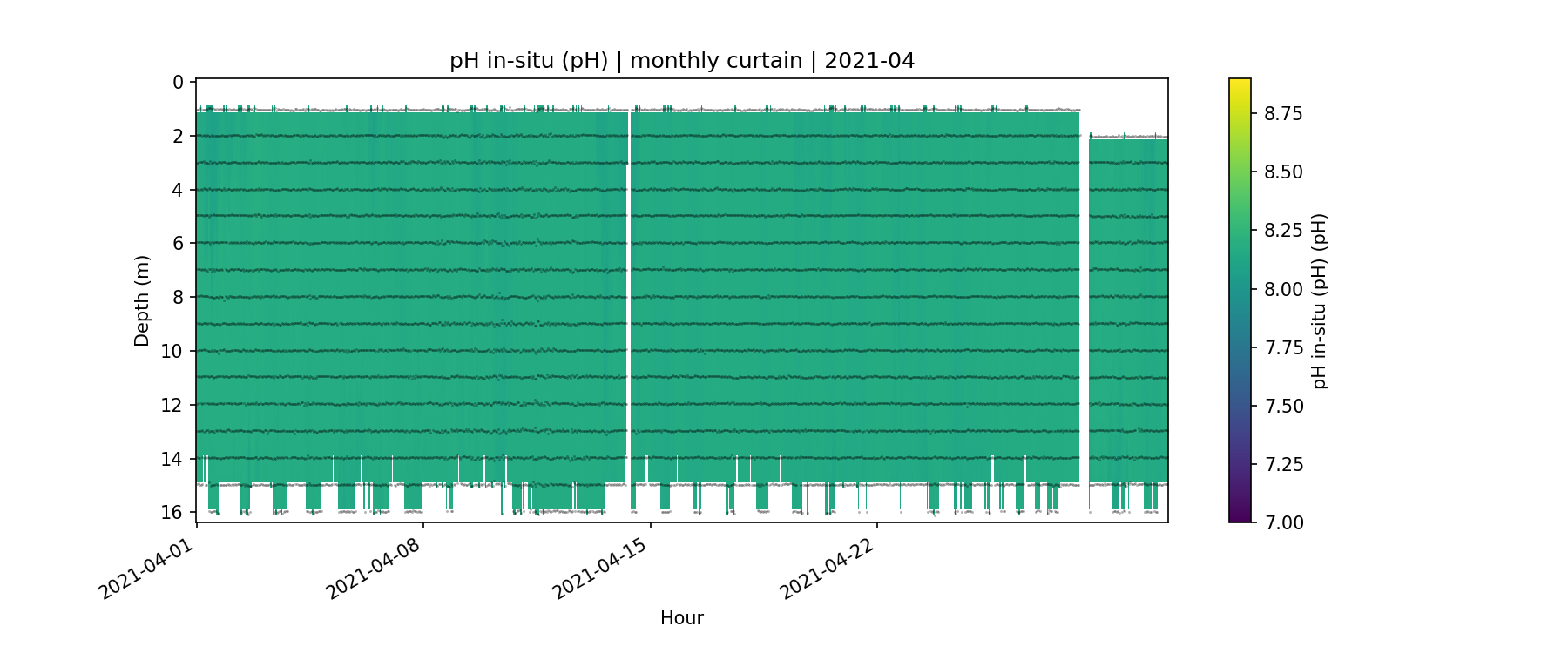Pick the dark purple bottom of the colorbar
This screenshot has width=1568, height=653.
(1240, 517)
